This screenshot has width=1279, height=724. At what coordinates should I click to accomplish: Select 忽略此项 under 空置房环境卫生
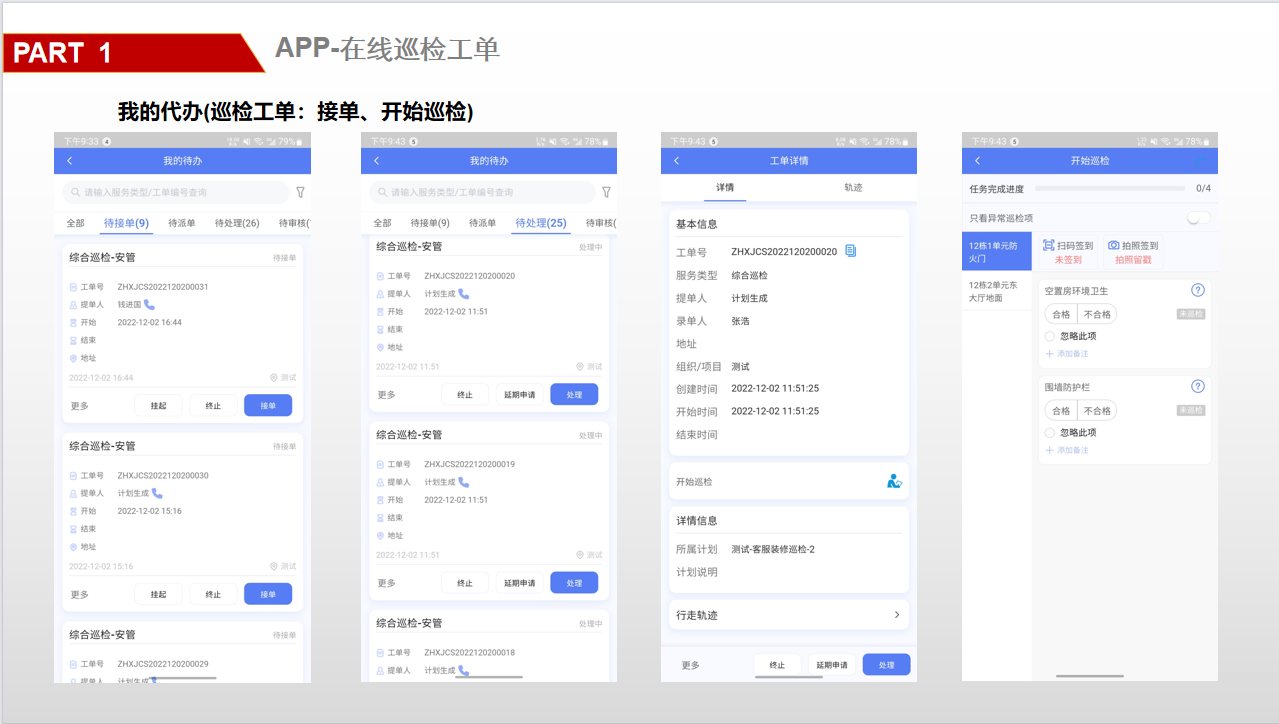pyautogui.click(x=1050, y=336)
